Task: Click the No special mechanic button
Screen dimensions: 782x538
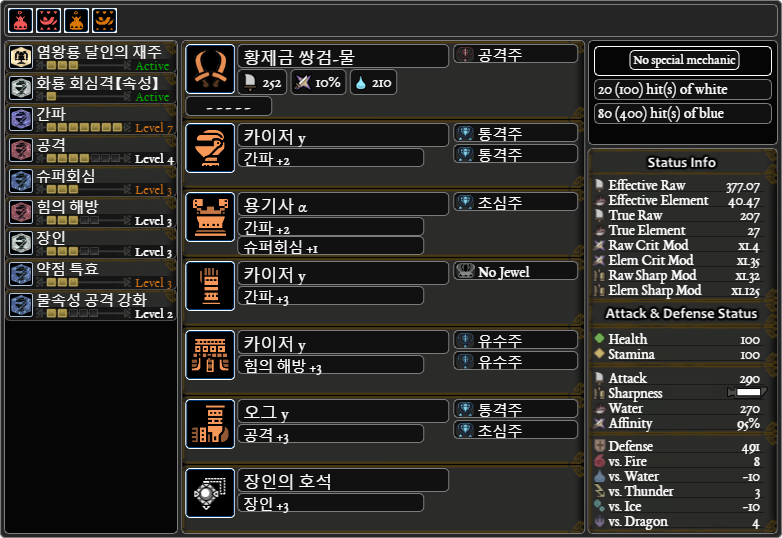Action: click(684, 60)
